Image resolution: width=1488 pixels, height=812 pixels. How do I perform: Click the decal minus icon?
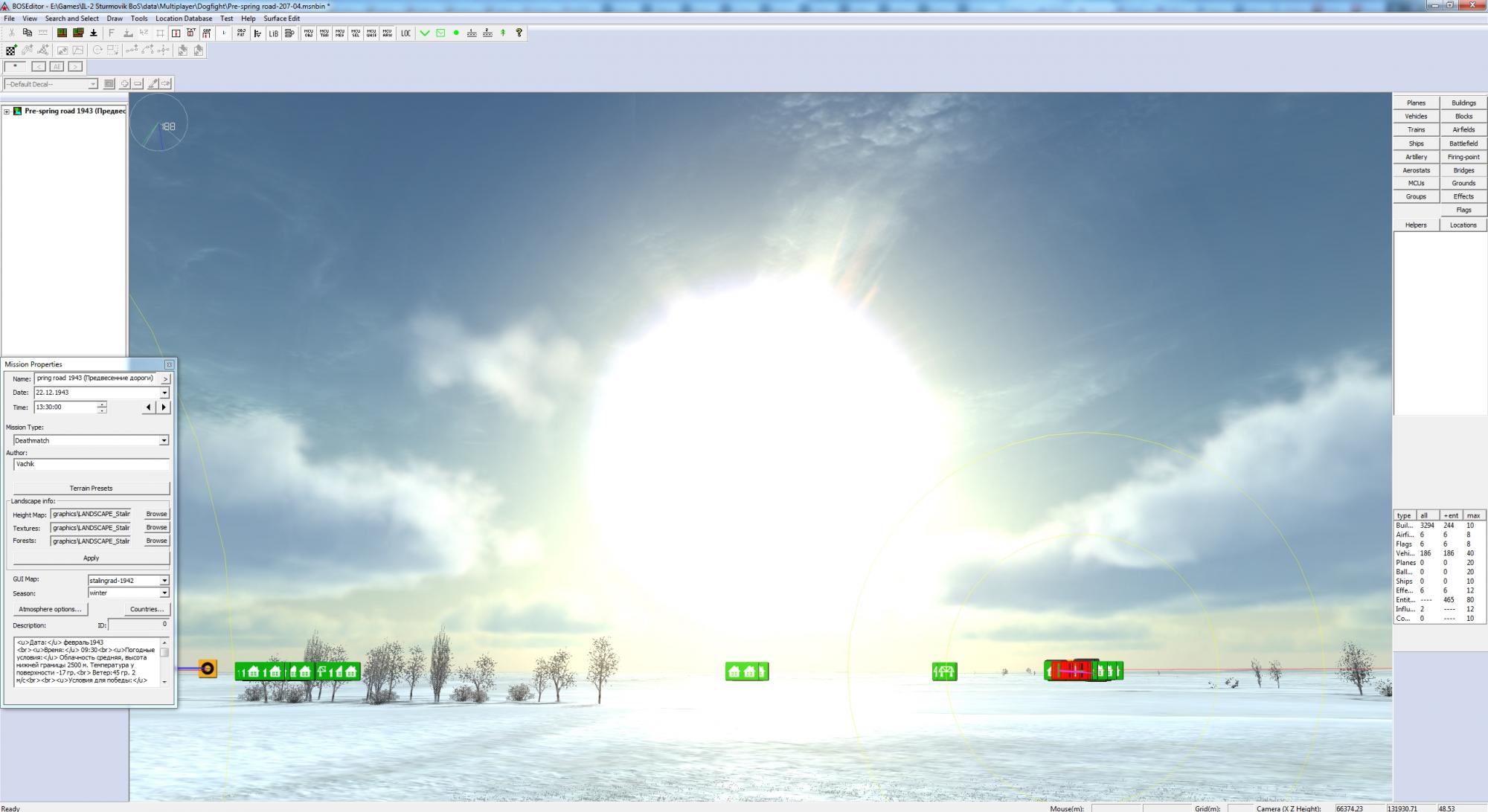pos(138,83)
